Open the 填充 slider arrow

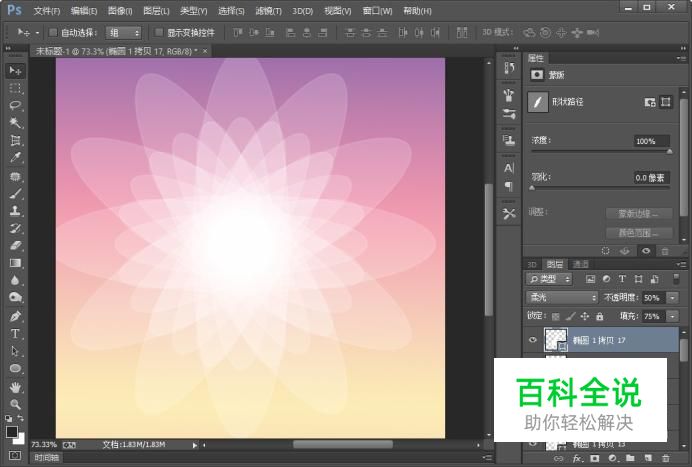(673, 316)
